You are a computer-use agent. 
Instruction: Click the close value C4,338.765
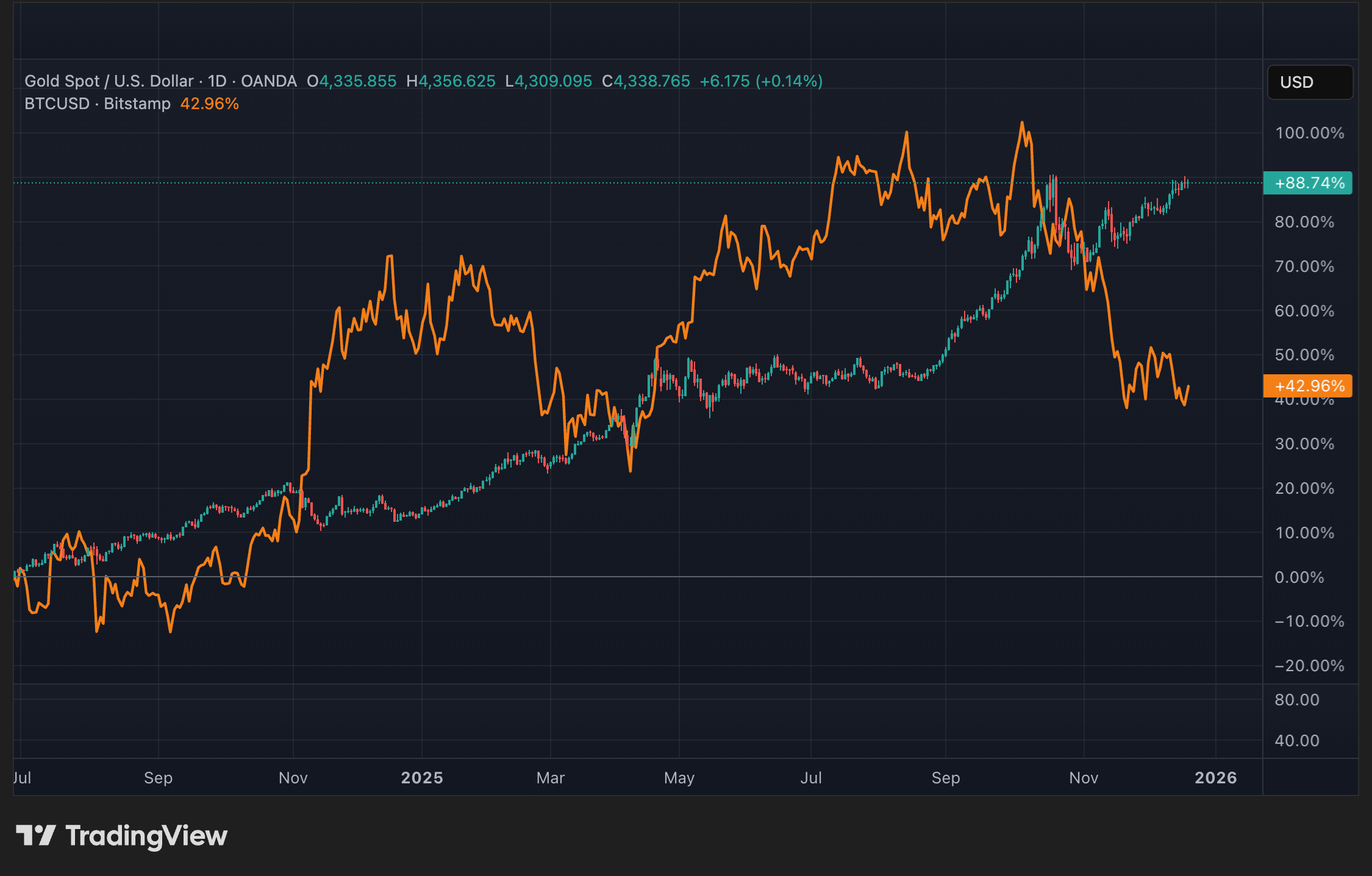point(646,81)
